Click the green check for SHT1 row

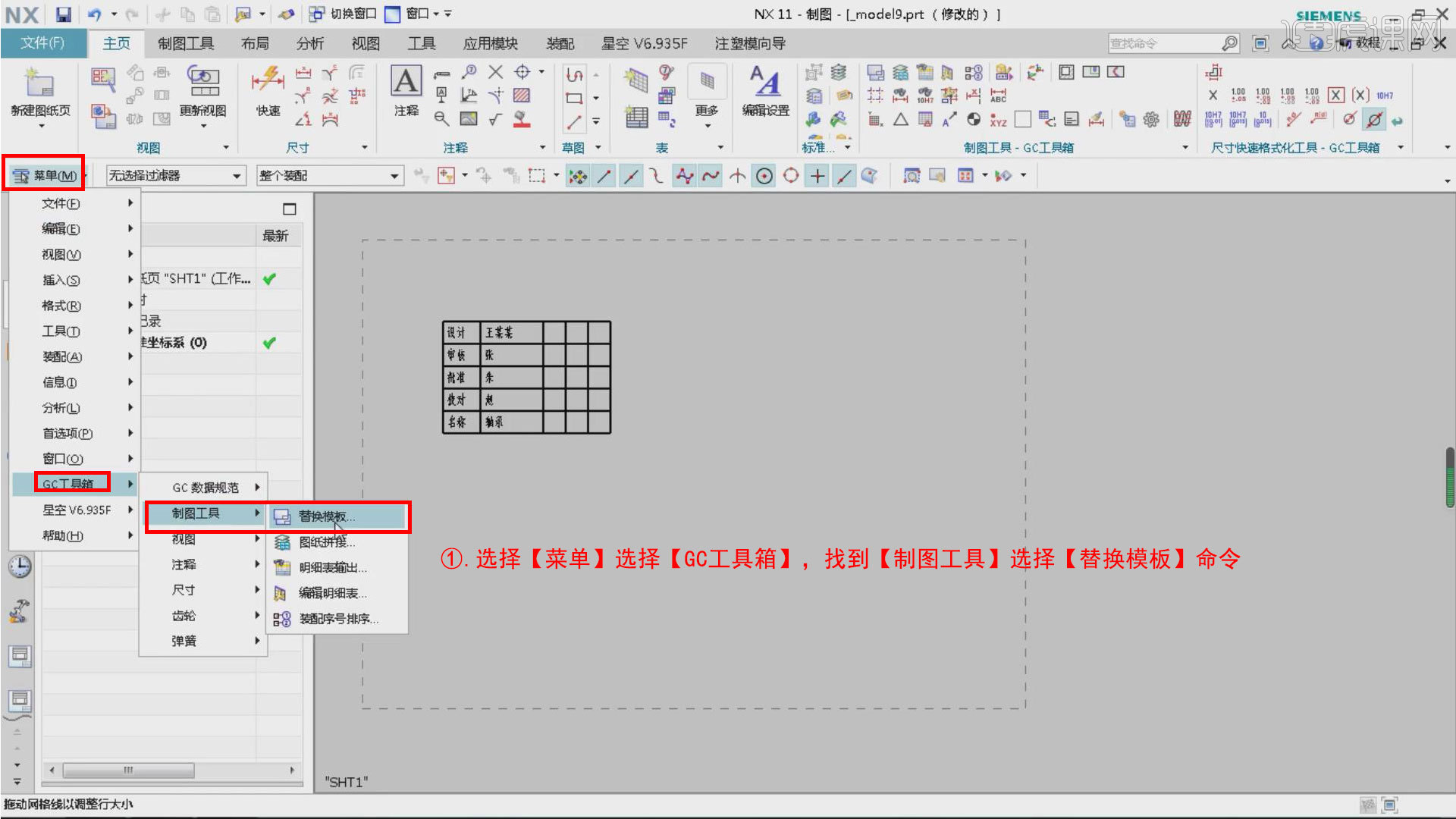269,279
